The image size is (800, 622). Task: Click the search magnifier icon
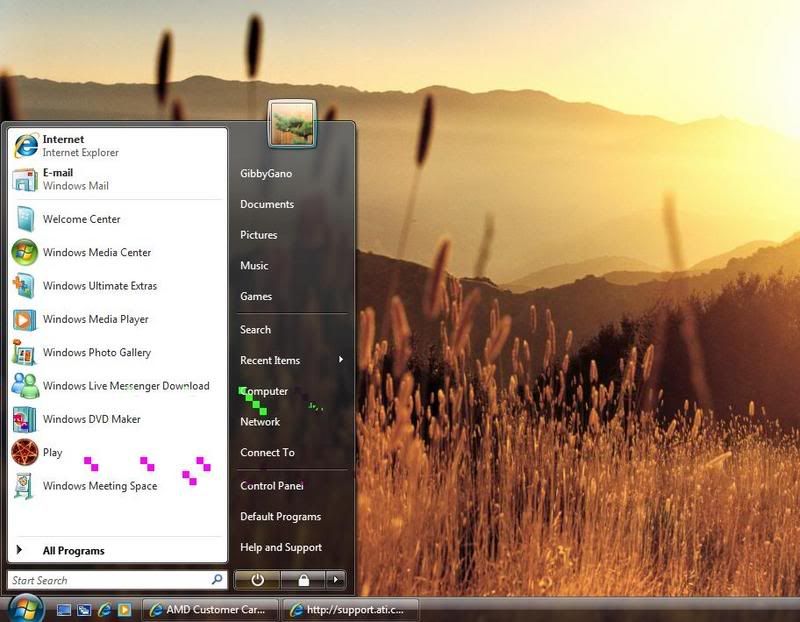(x=217, y=579)
